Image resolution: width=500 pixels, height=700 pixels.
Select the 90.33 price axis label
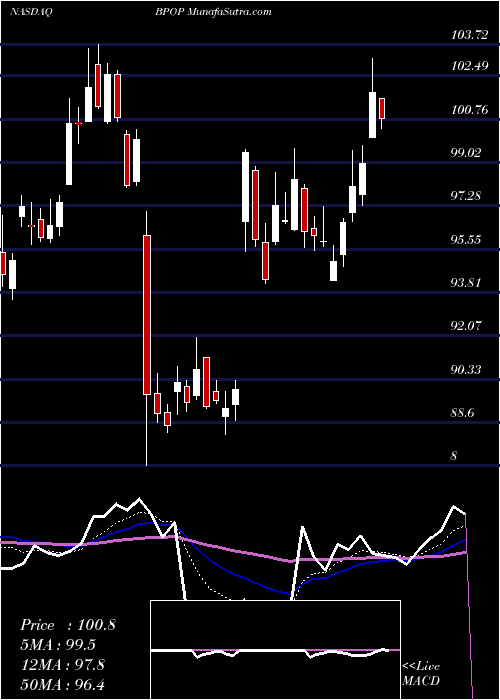click(x=467, y=370)
